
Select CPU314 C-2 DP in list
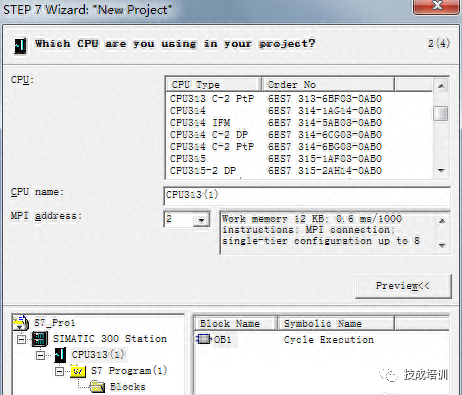click(x=209, y=135)
